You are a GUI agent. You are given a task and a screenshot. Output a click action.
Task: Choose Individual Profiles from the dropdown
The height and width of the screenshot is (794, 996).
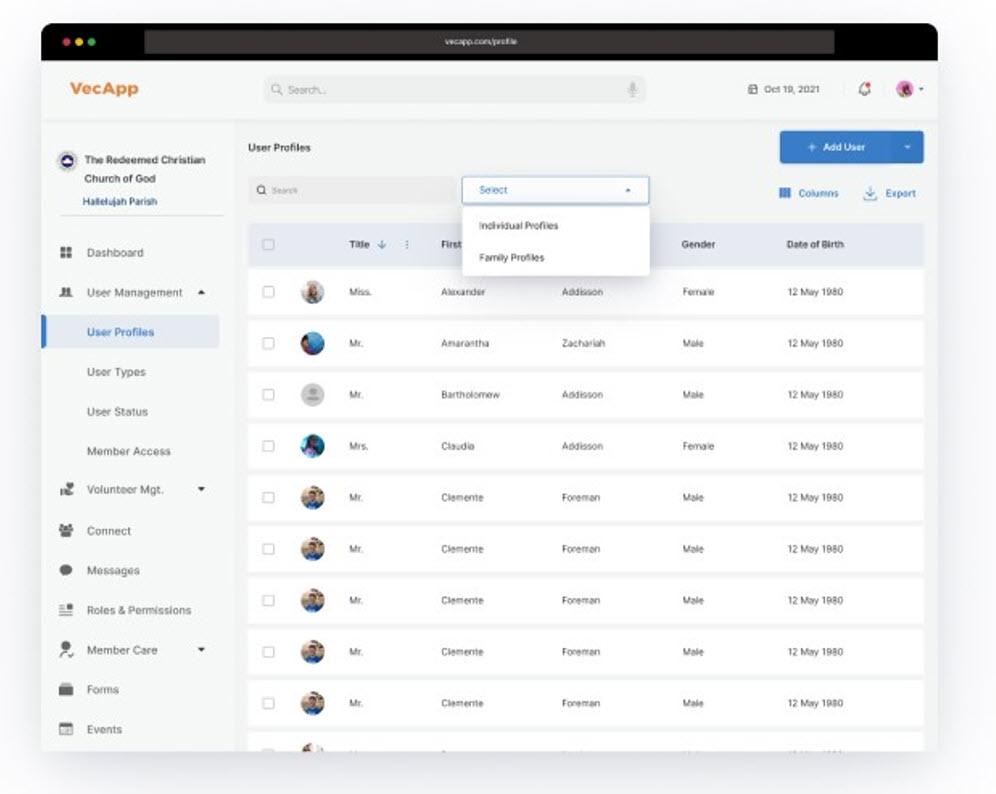[518, 226]
